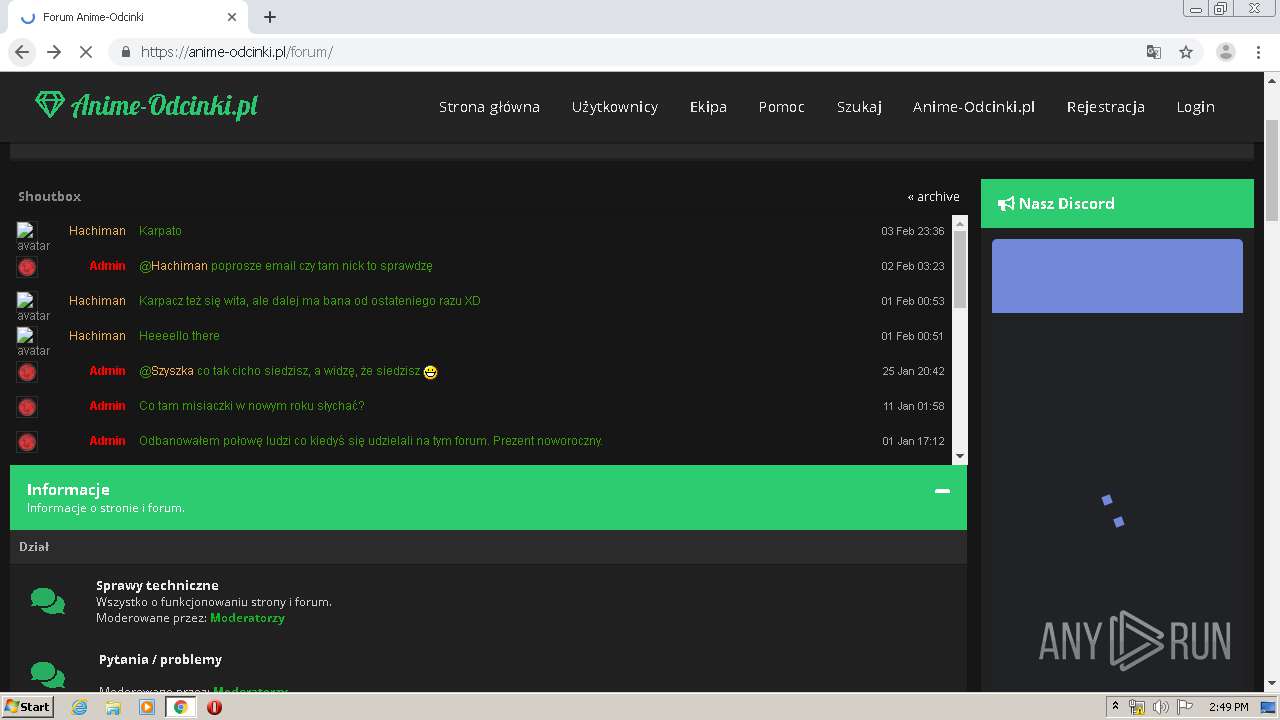Screen dimensions: 1280x720
Task: Click Hachiman username next to 'Heeeello there'
Action: pos(97,336)
